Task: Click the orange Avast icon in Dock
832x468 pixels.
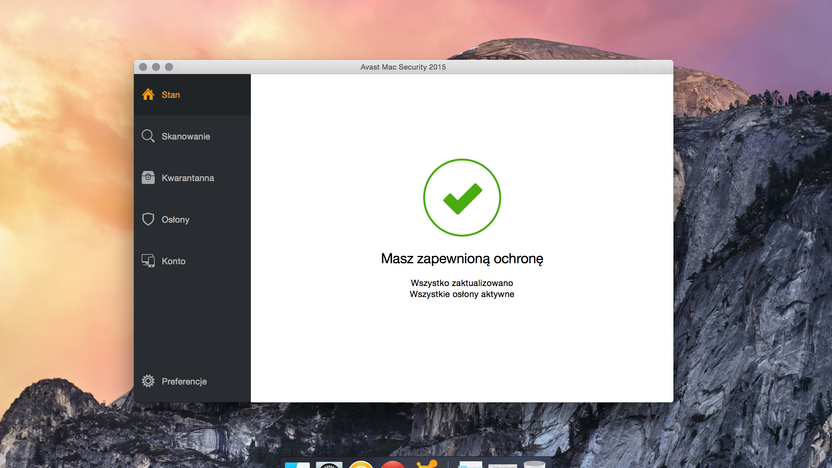Action: click(427, 464)
